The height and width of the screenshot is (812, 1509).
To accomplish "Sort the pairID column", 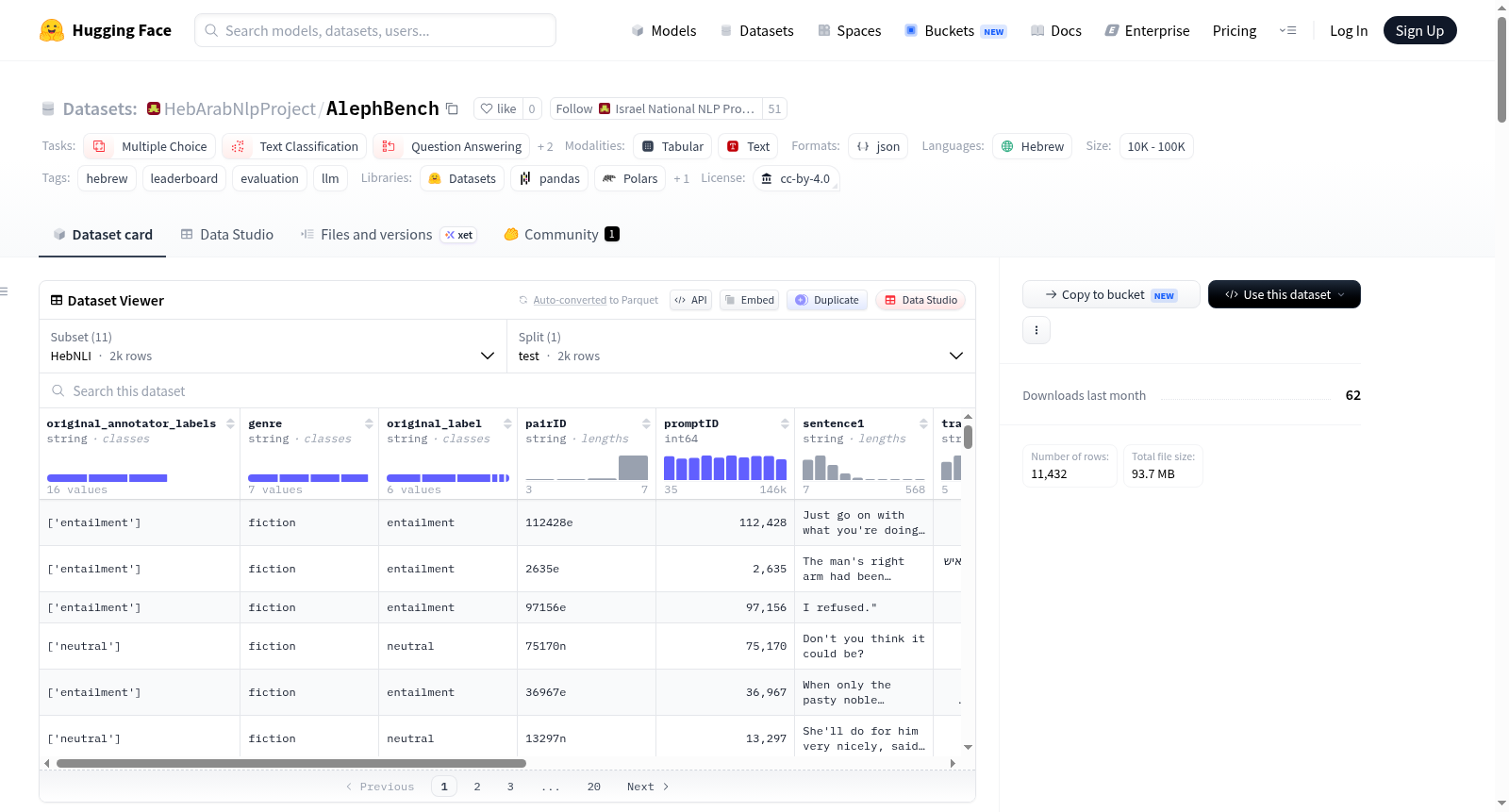I will 646,423.
